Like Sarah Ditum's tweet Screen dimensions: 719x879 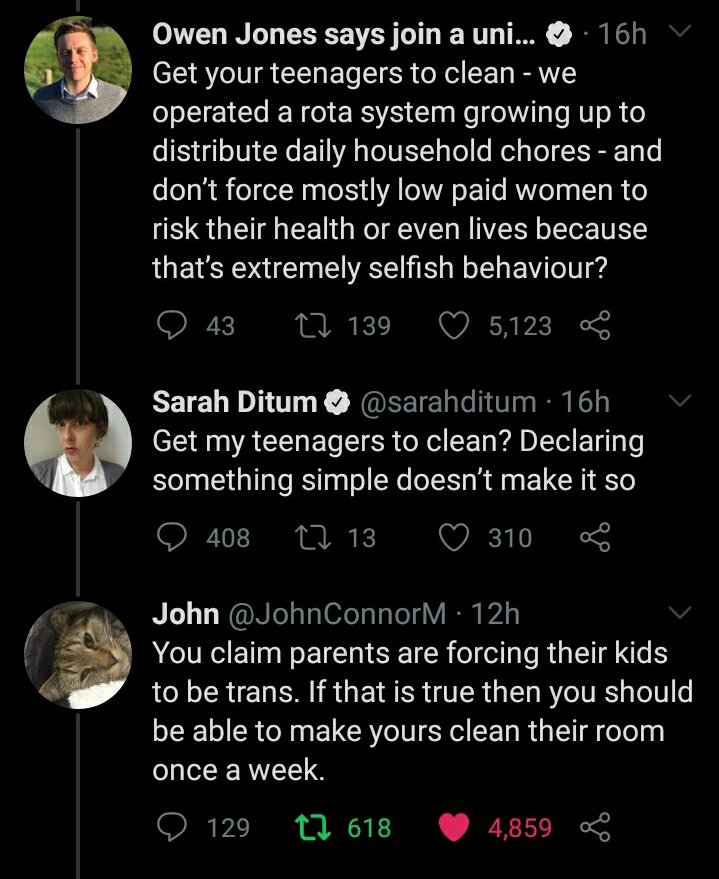pos(455,537)
